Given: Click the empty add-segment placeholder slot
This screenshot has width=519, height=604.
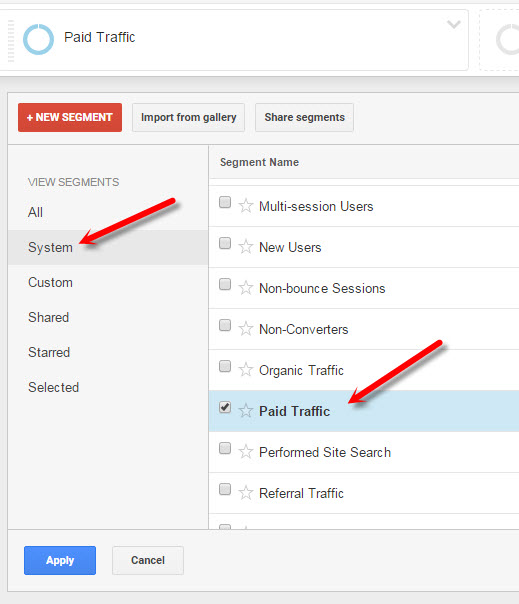Looking at the screenshot, I should click(x=499, y=40).
